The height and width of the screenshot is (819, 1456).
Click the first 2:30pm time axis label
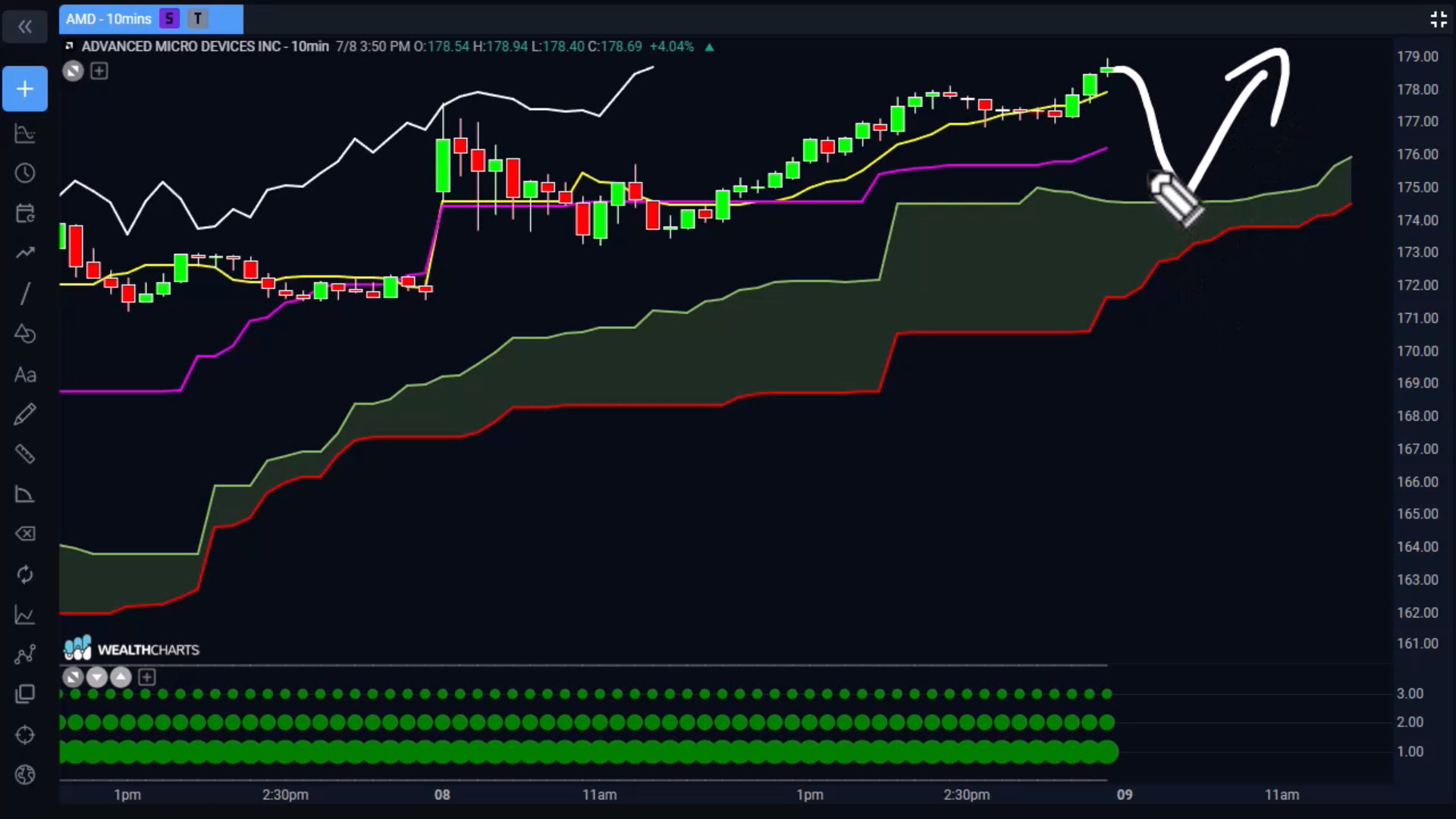click(x=285, y=795)
